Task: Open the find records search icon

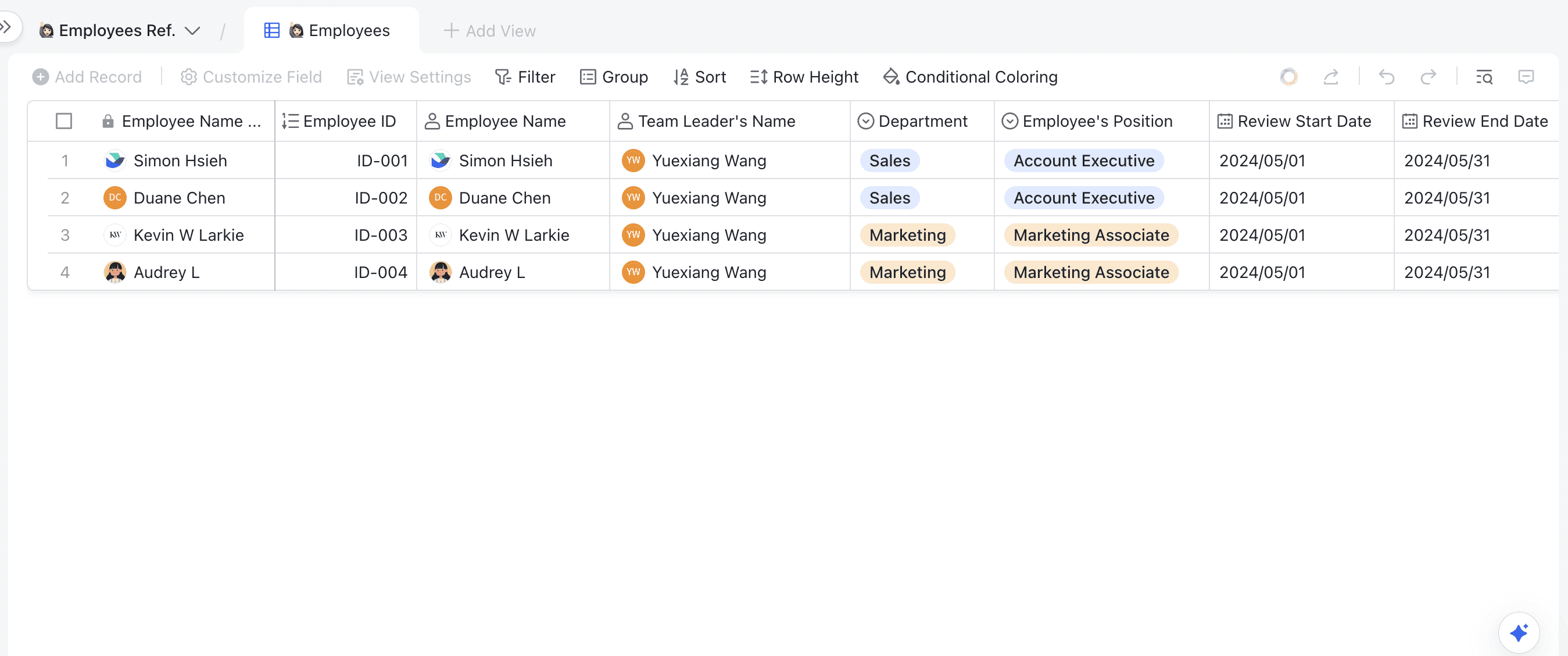Action: [x=1483, y=77]
